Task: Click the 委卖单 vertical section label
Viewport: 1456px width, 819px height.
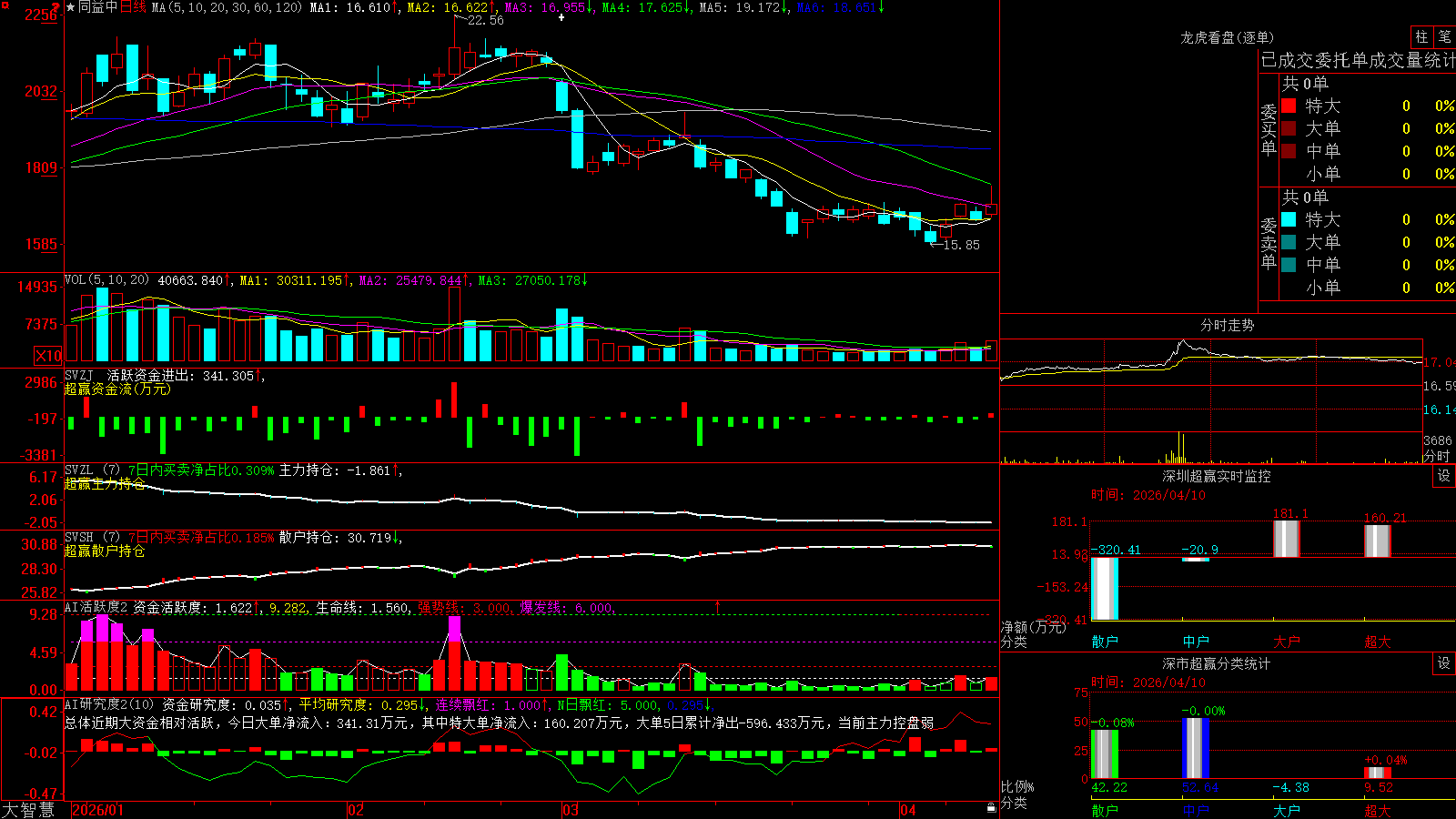Action: pyautogui.click(x=1269, y=244)
